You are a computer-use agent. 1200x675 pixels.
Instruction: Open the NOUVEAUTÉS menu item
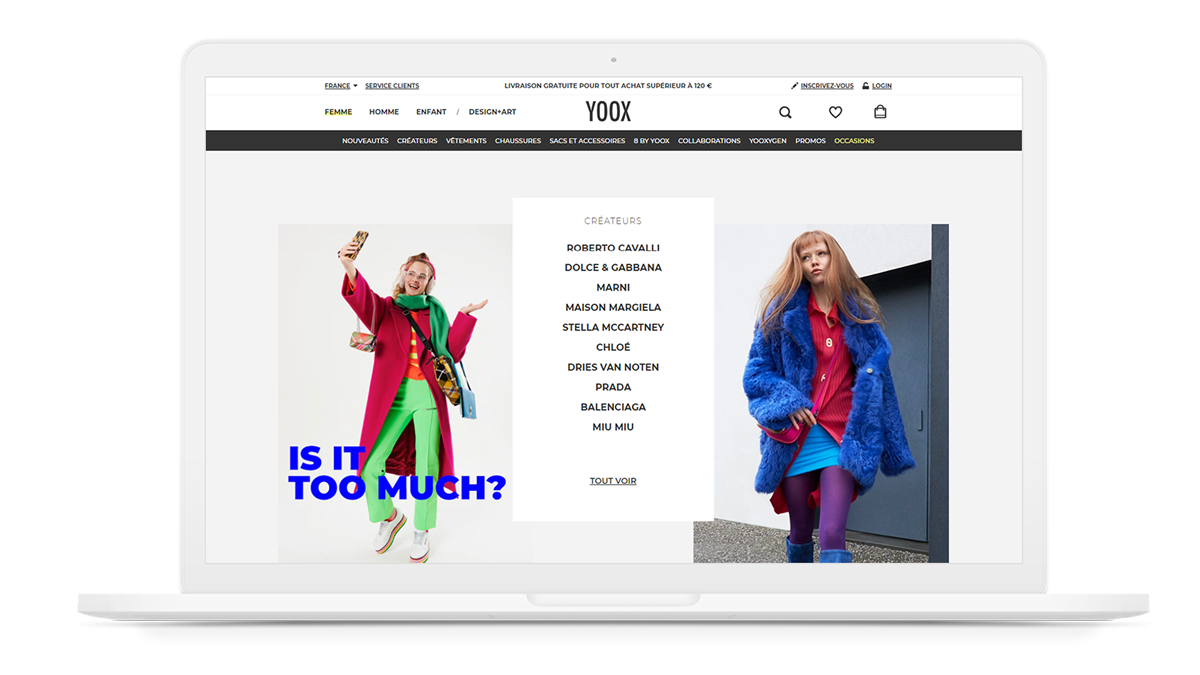point(365,140)
